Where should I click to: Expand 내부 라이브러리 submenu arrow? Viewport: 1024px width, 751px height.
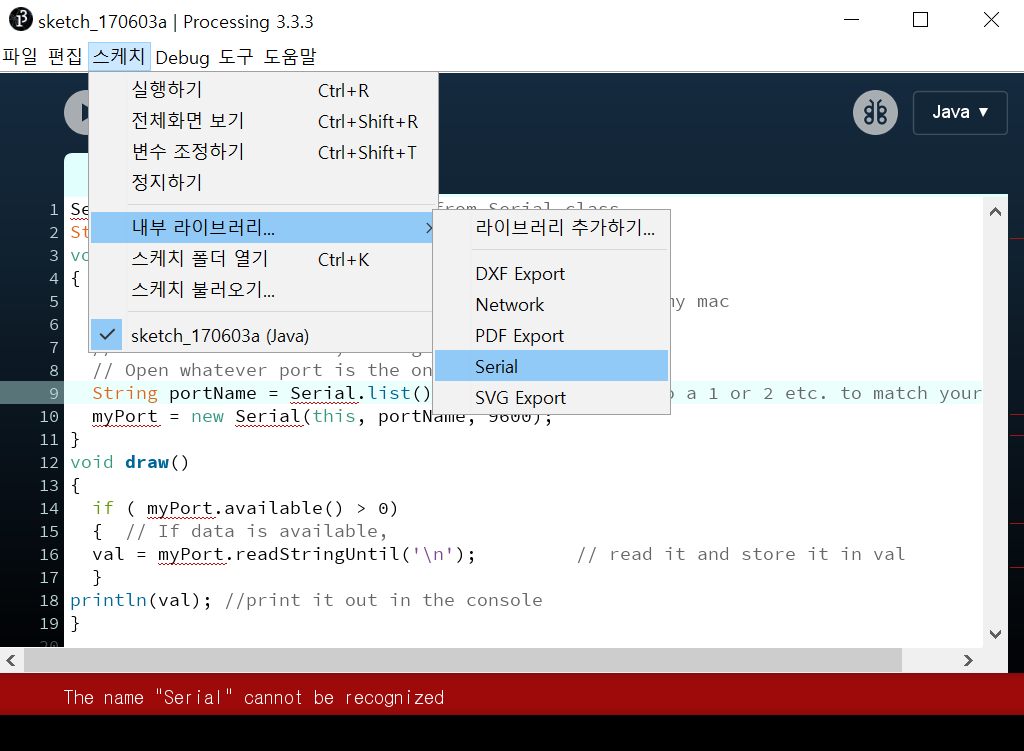coord(428,228)
